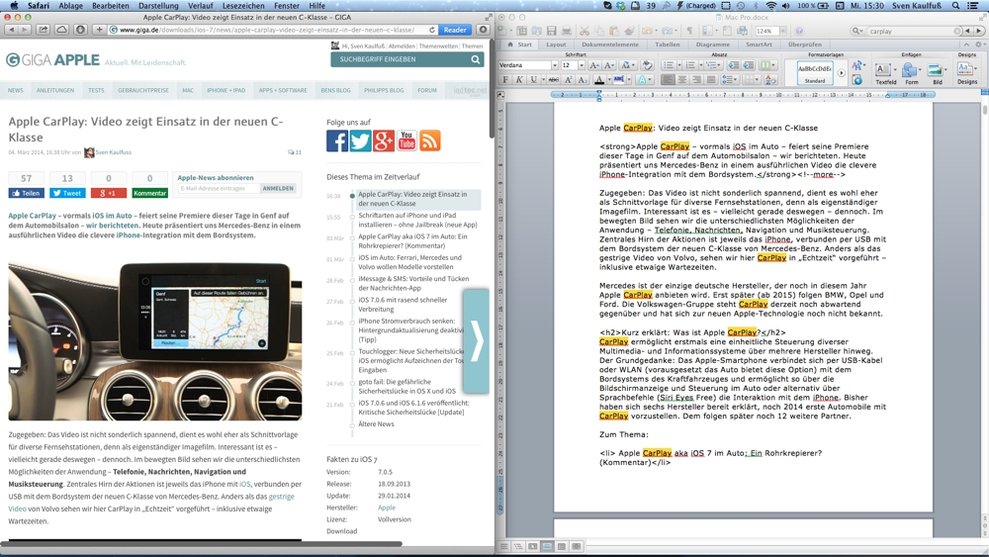Open GIGA's Google+ page icon
This screenshot has width=989, height=557.
[383, 141]
